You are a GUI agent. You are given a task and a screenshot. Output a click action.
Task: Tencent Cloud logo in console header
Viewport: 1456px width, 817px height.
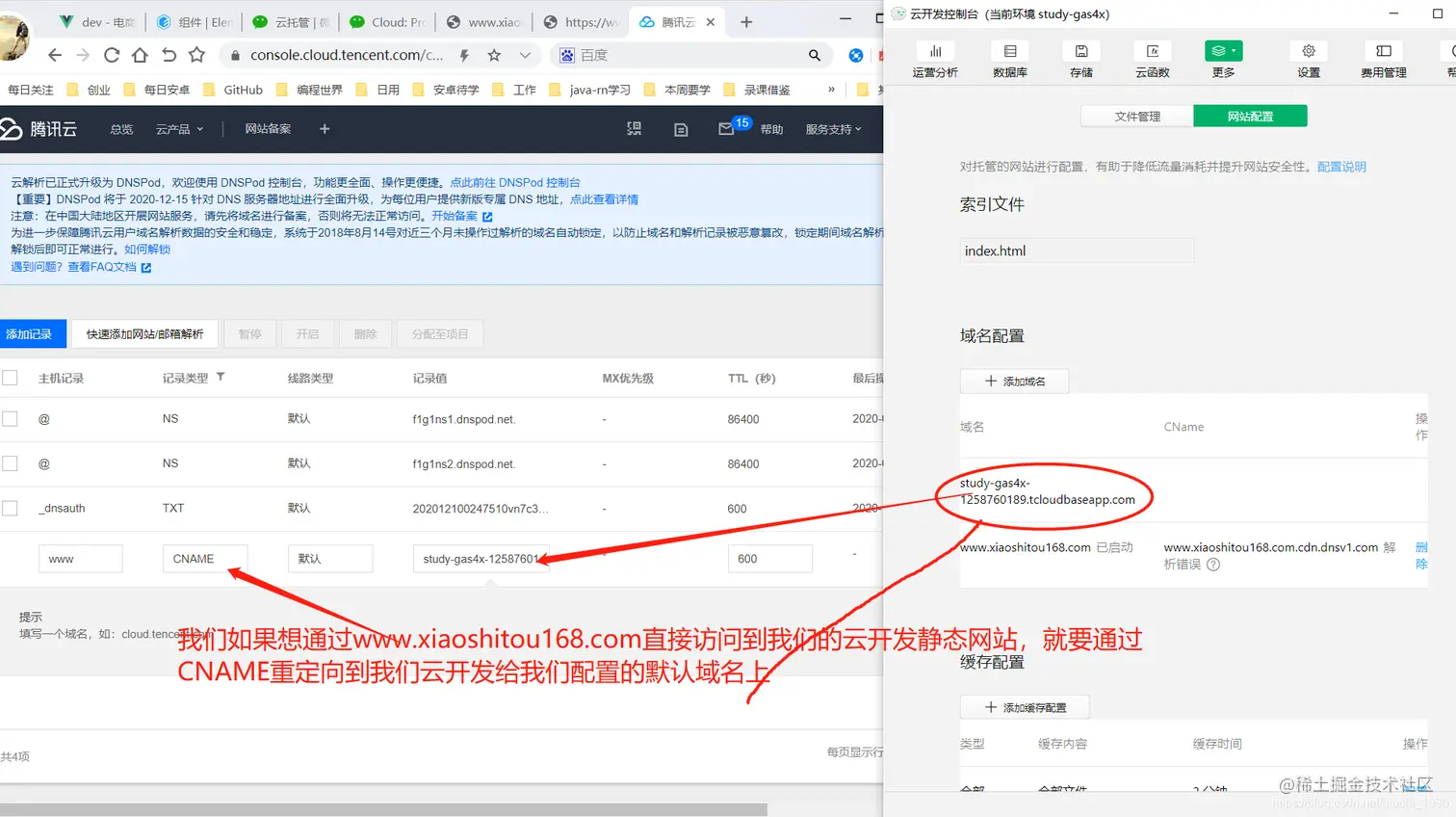click(x=39, y=128)
